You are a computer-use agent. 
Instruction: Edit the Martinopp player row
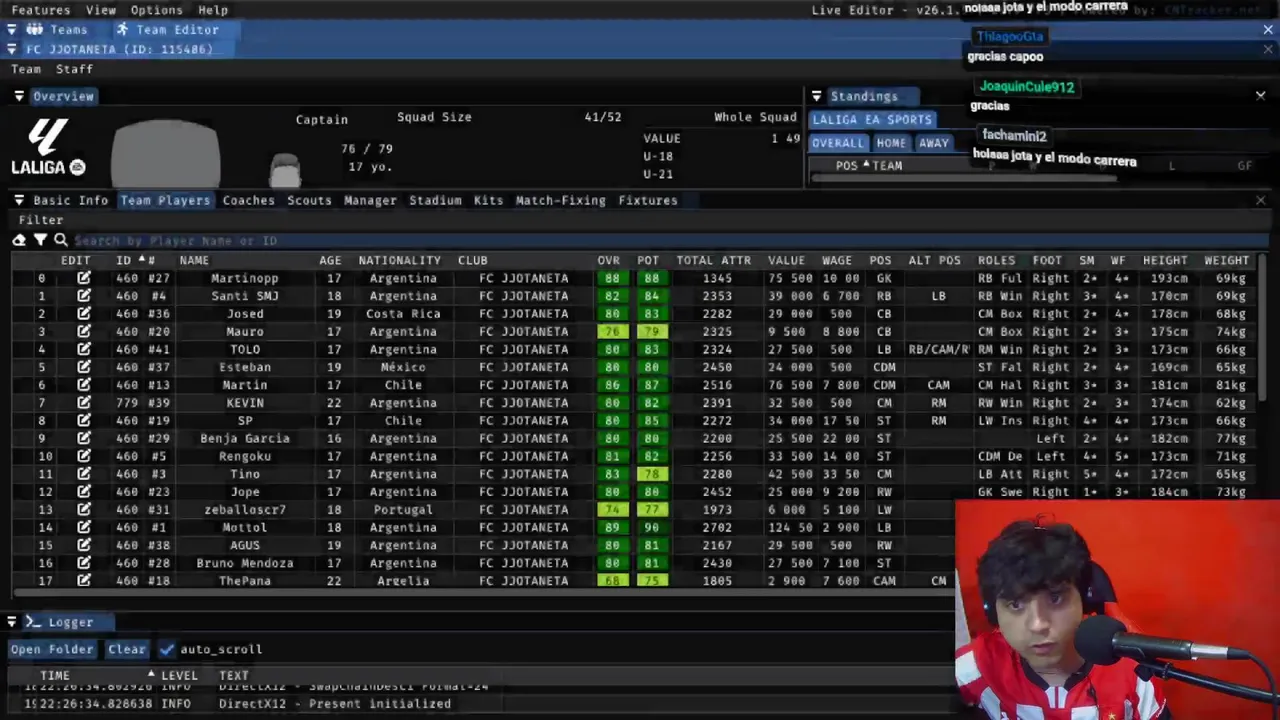[x=84, y=278]
